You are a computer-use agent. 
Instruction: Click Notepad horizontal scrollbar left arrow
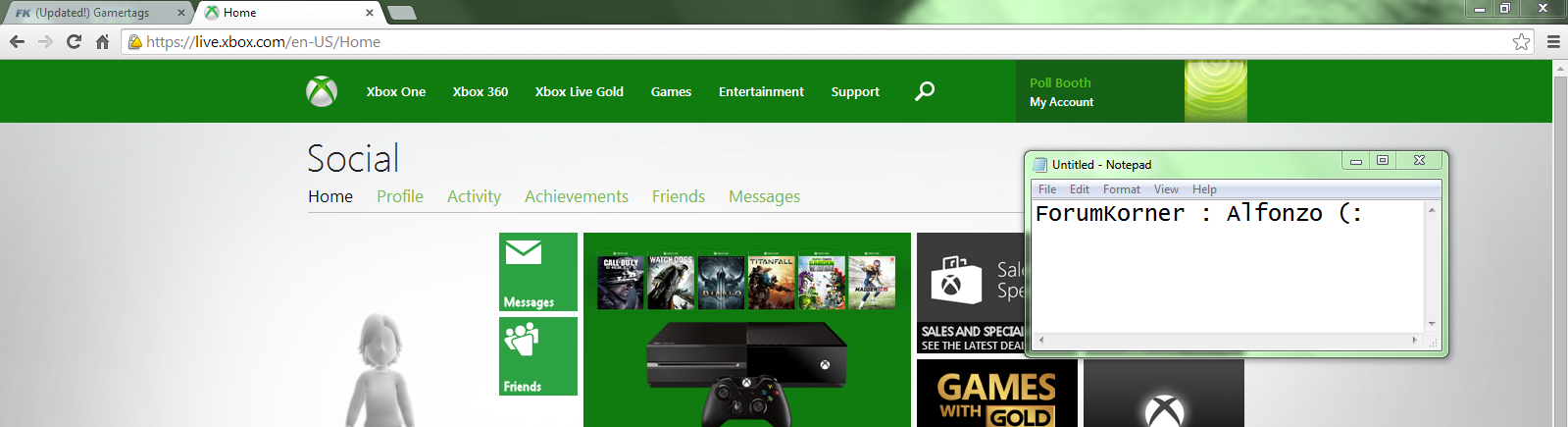(1040, 340)
